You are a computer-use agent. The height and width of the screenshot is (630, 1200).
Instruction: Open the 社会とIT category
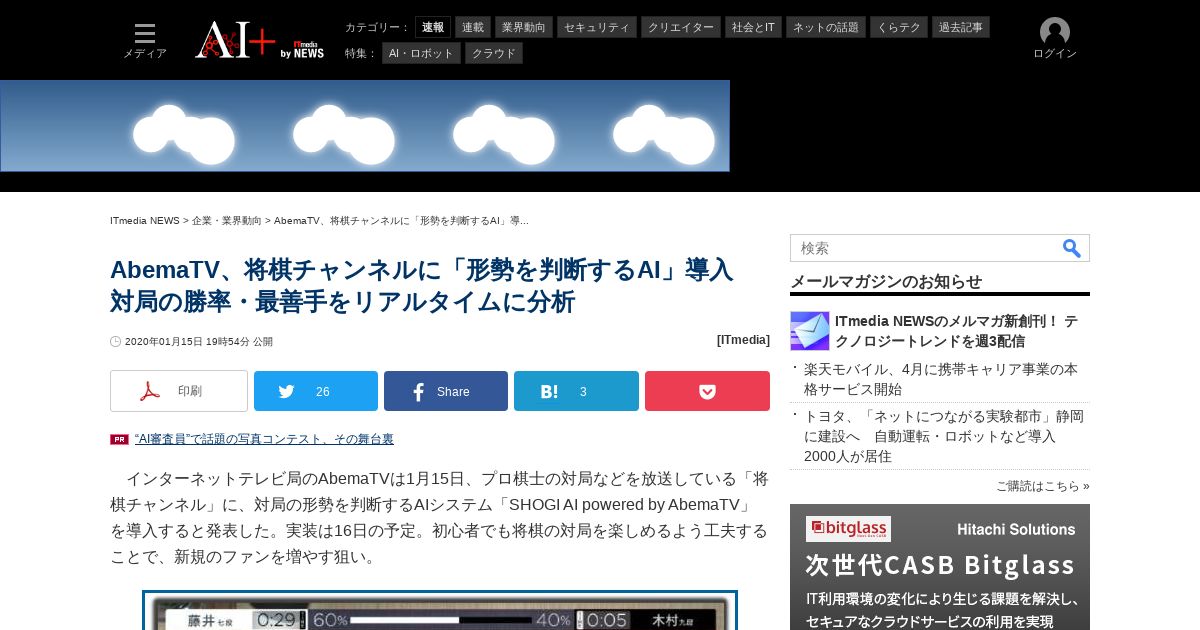tap(753, 27)
